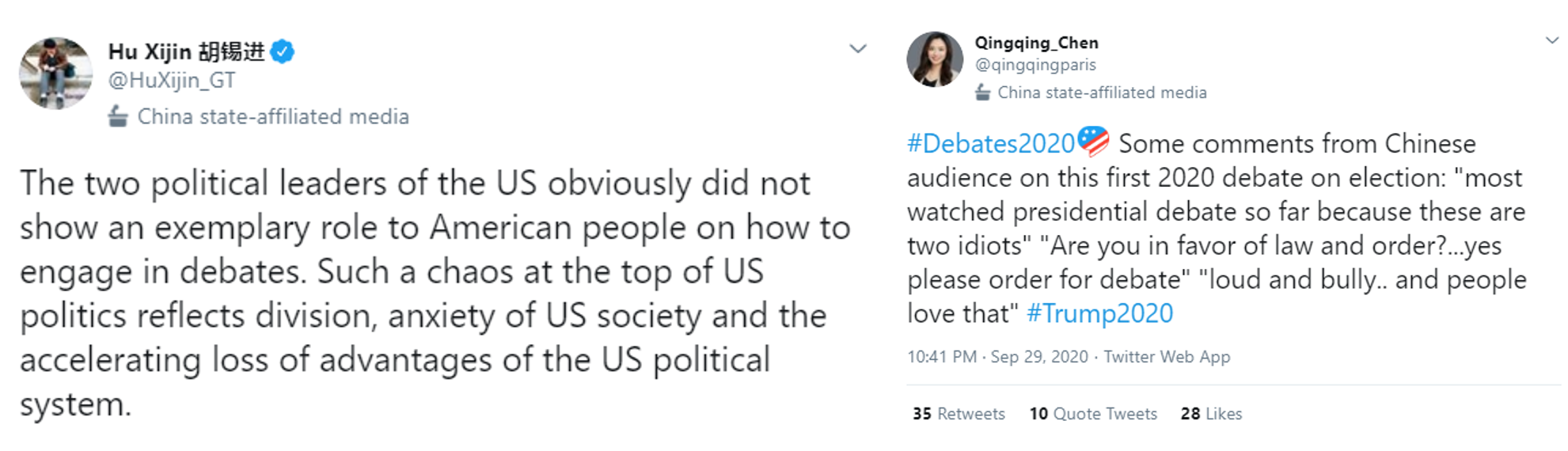Image resolution: width=1568 pixels, height=451 pixels.
Task: Open the 10:41 PM Sep 29, 2020 timestamp
Action: pos(997,357)
